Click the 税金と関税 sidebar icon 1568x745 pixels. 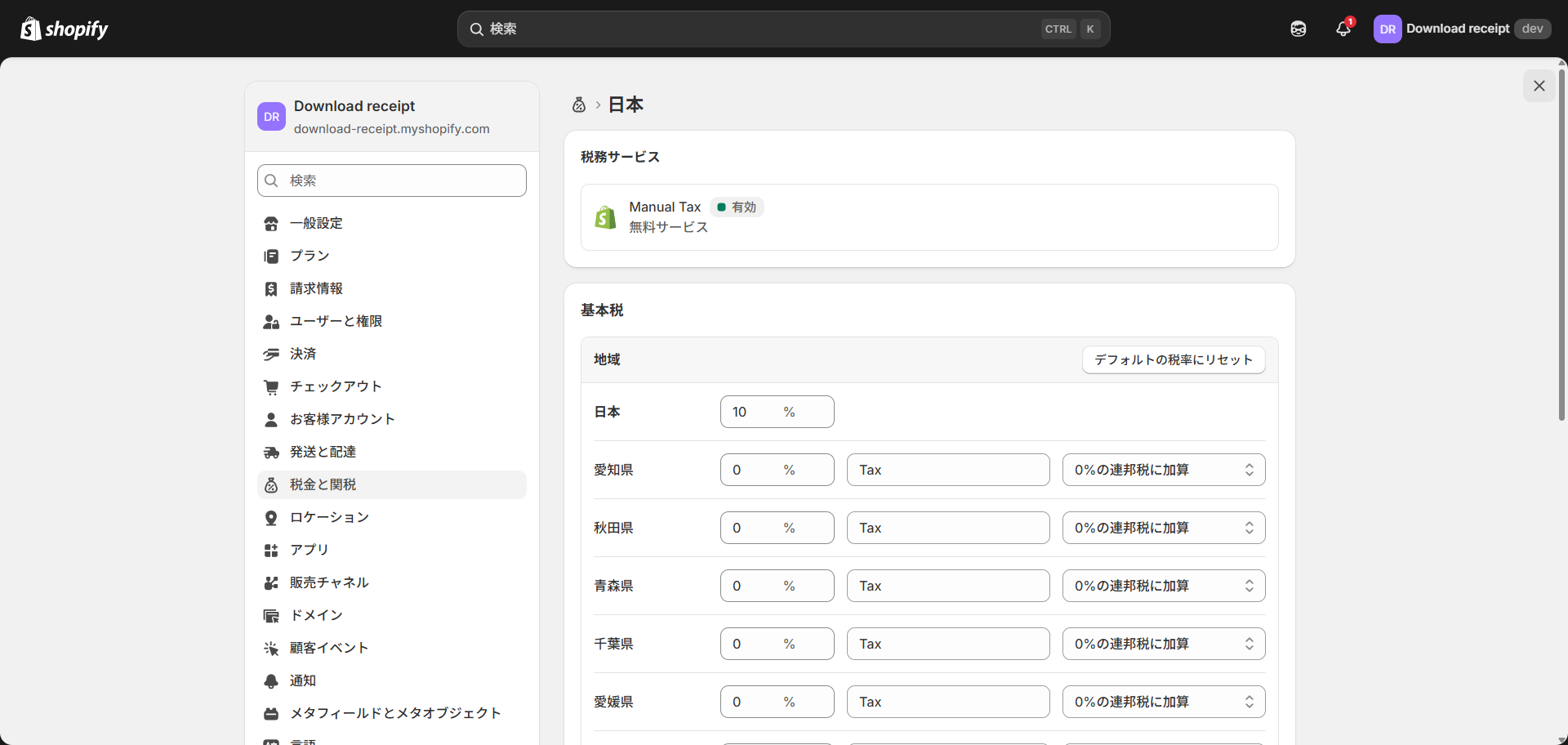pyautogui.click(x=271, y=484)
